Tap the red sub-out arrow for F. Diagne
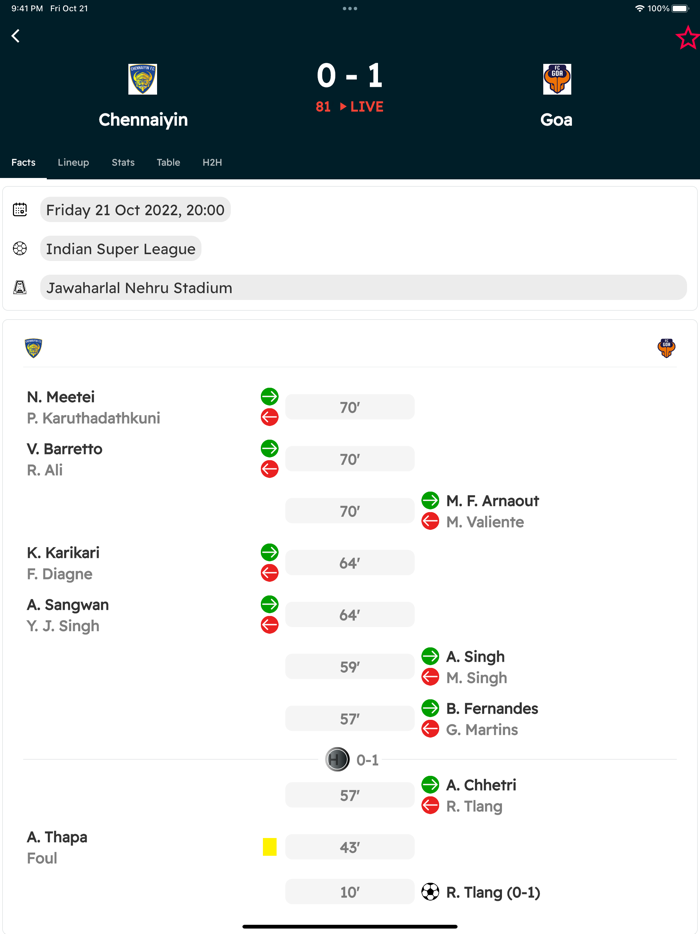This screenshot has width=700, height=934. pyautogui.click(x=269, y=573)
